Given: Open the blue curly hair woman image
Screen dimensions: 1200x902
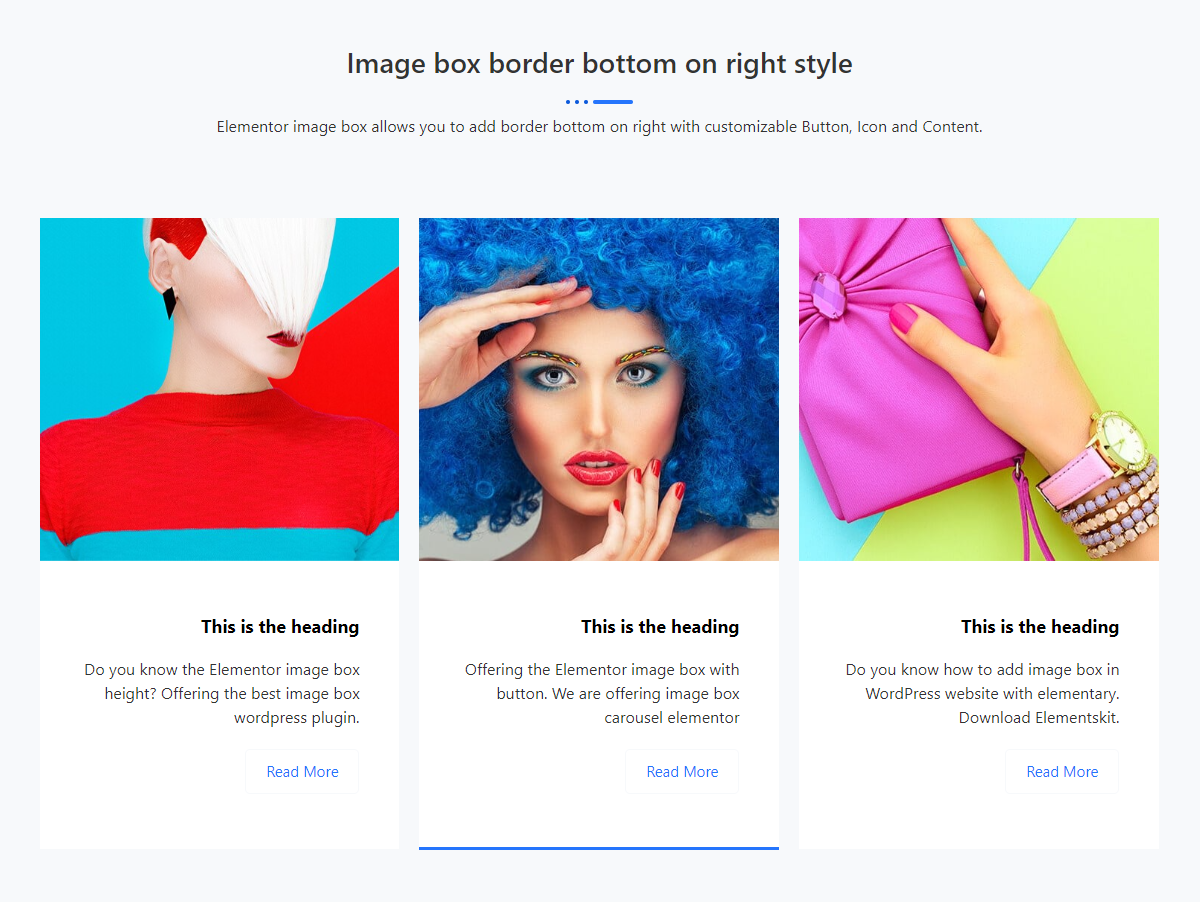Looking at the screenshot, I should [x=598, y=389].
